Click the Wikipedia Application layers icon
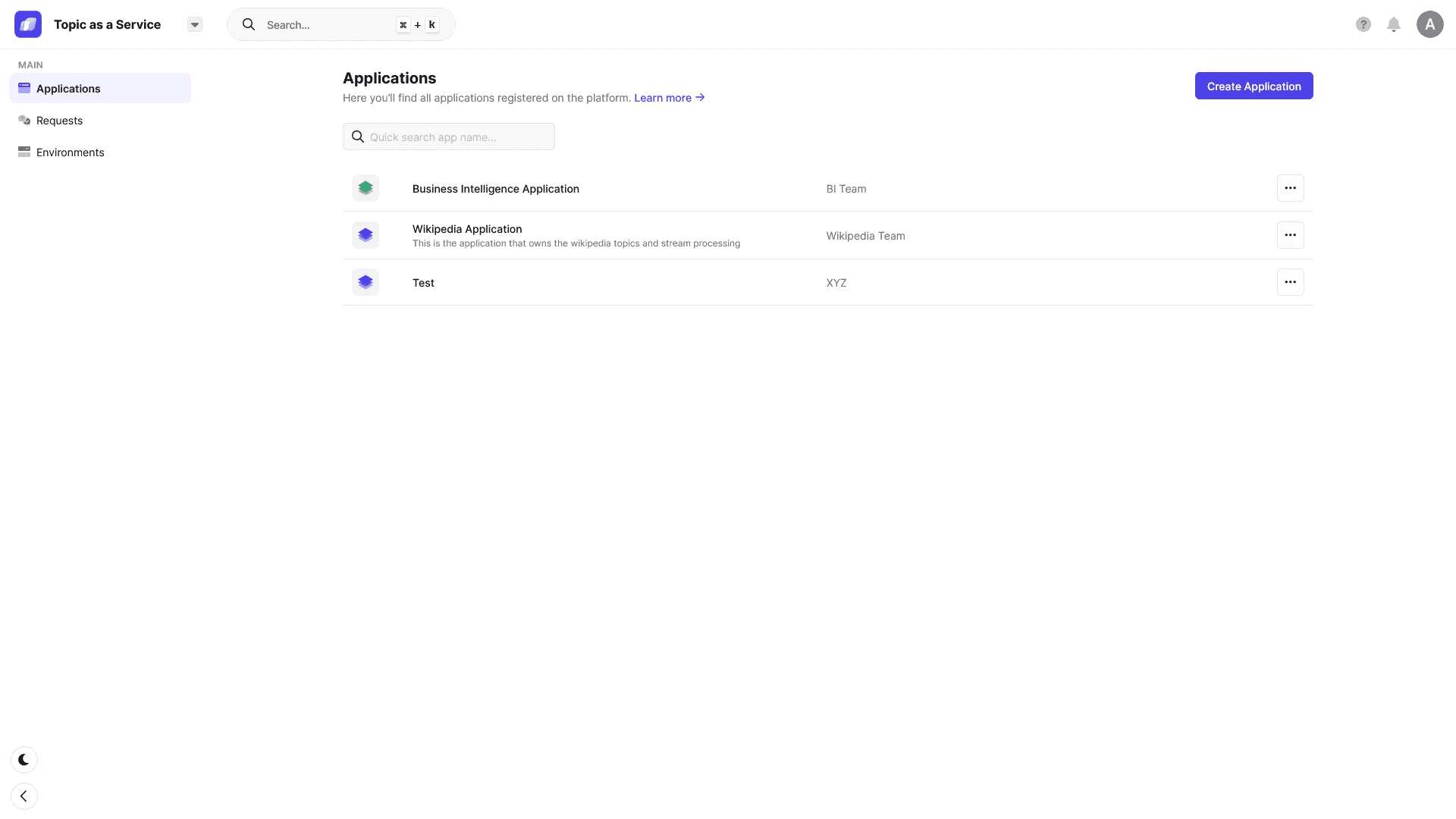Viewport: 1456px width, 819px height. pos(366,235)
